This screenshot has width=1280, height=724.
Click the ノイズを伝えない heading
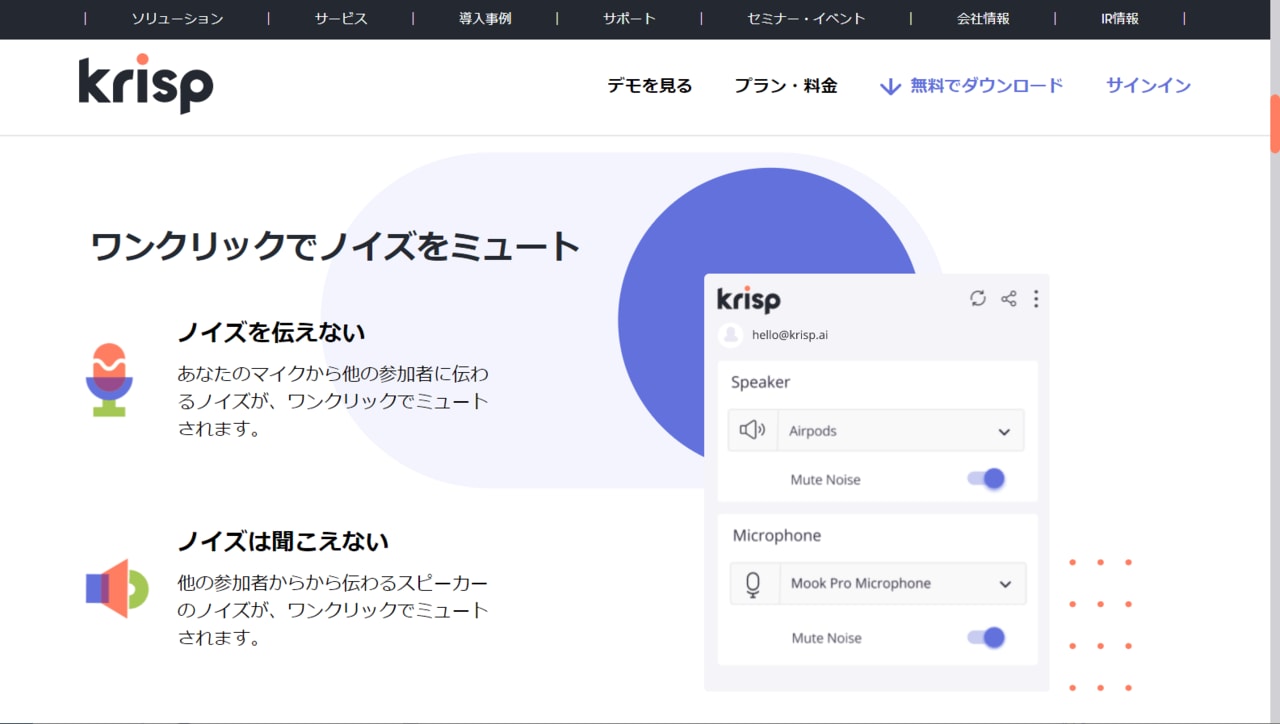click(x=272, y=332)
